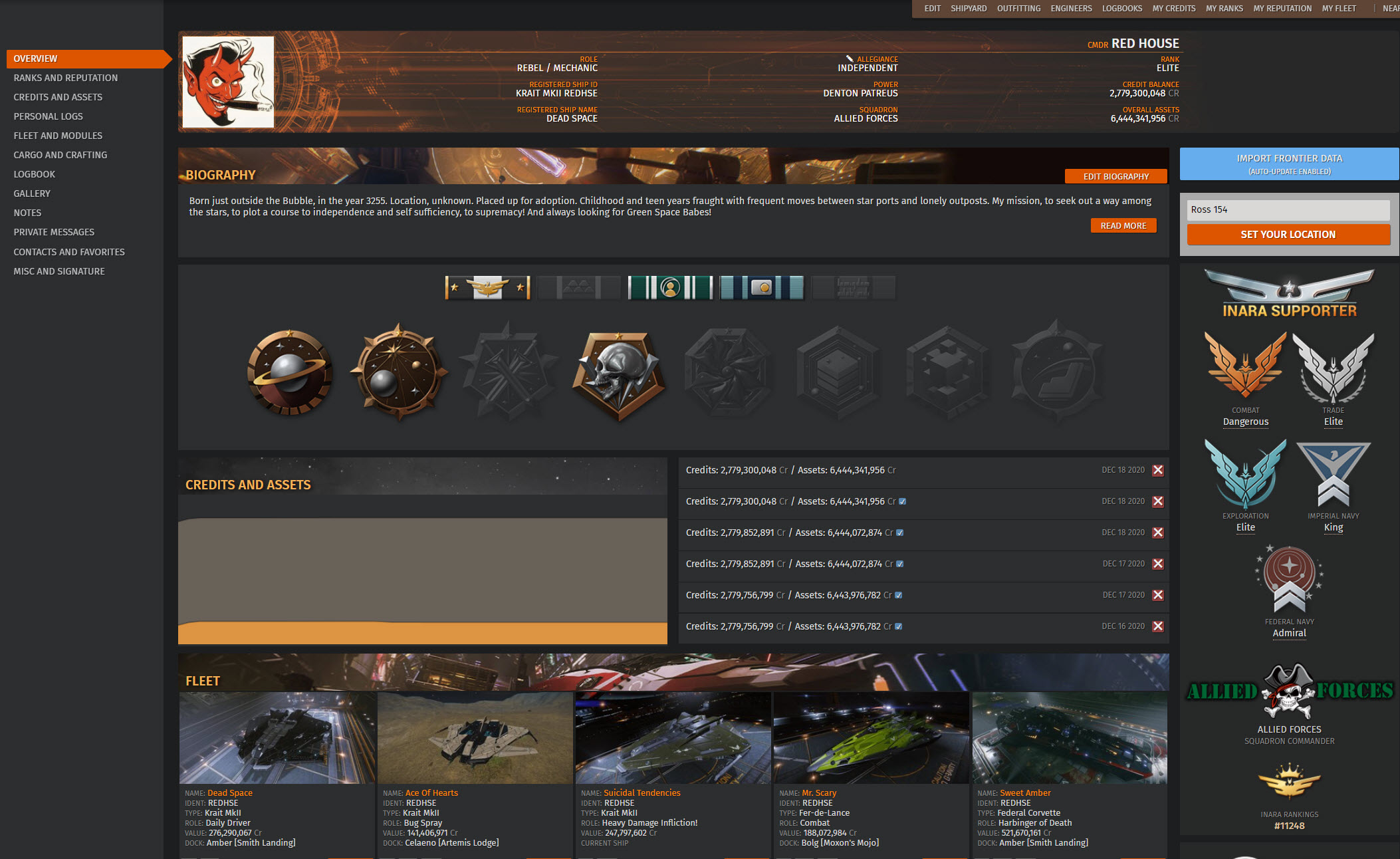1400x859 pixels.
Task: Toggle checkbox on second Dec 18 2020 entry
Action: coord(902,501)
